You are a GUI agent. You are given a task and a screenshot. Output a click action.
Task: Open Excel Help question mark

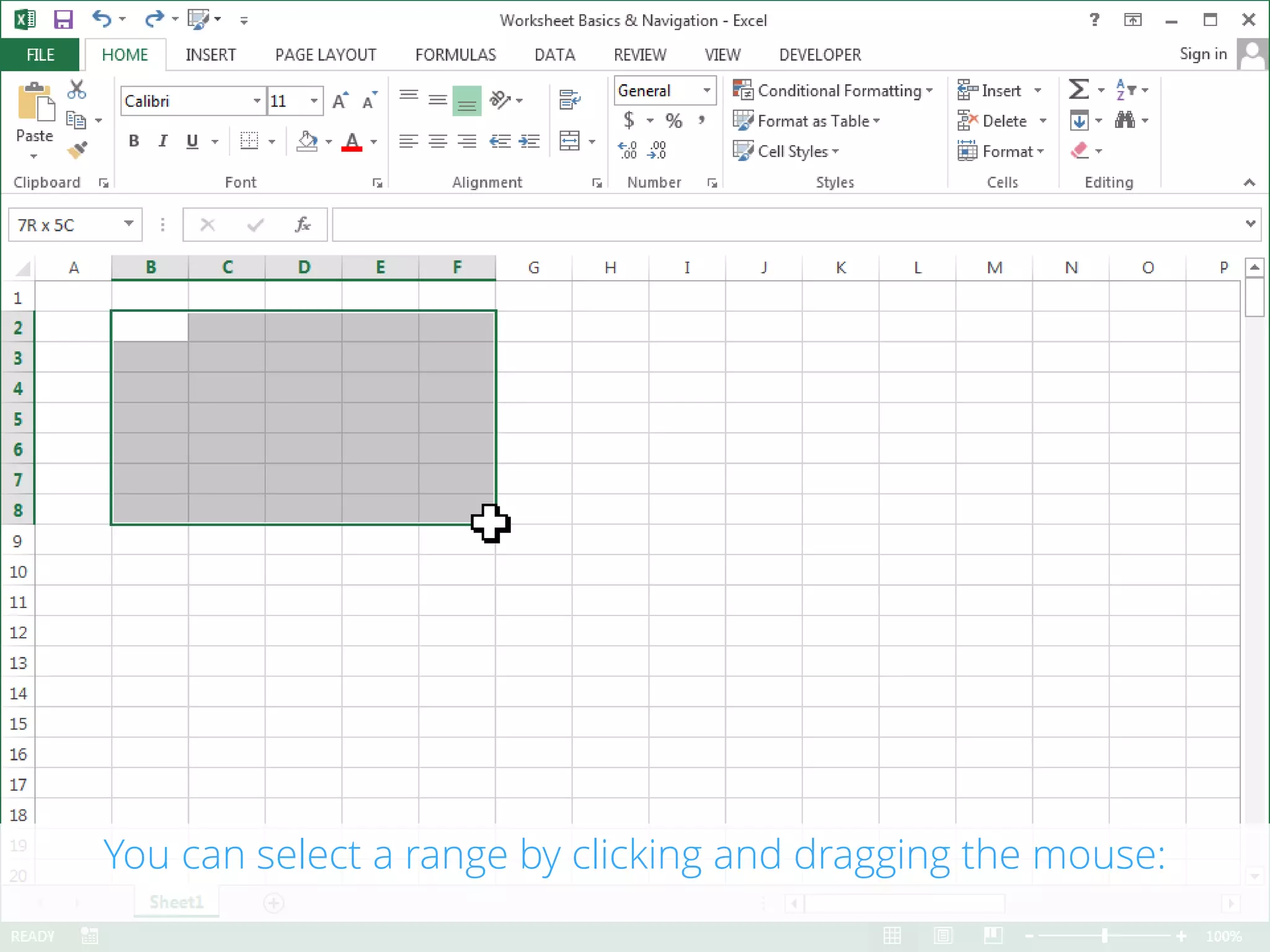1095,20
